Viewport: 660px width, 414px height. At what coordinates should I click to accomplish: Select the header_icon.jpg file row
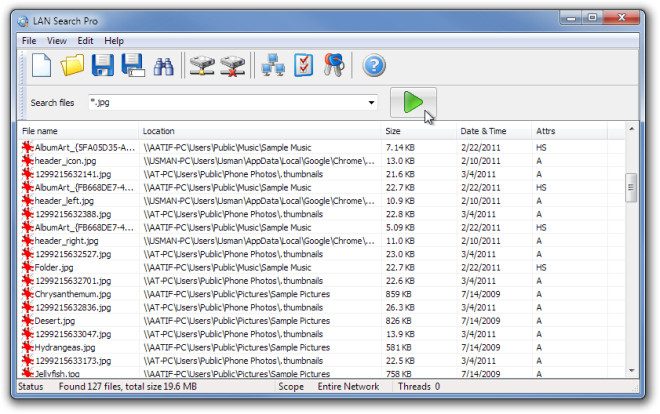pyautogui.click(x=321, y=161)
